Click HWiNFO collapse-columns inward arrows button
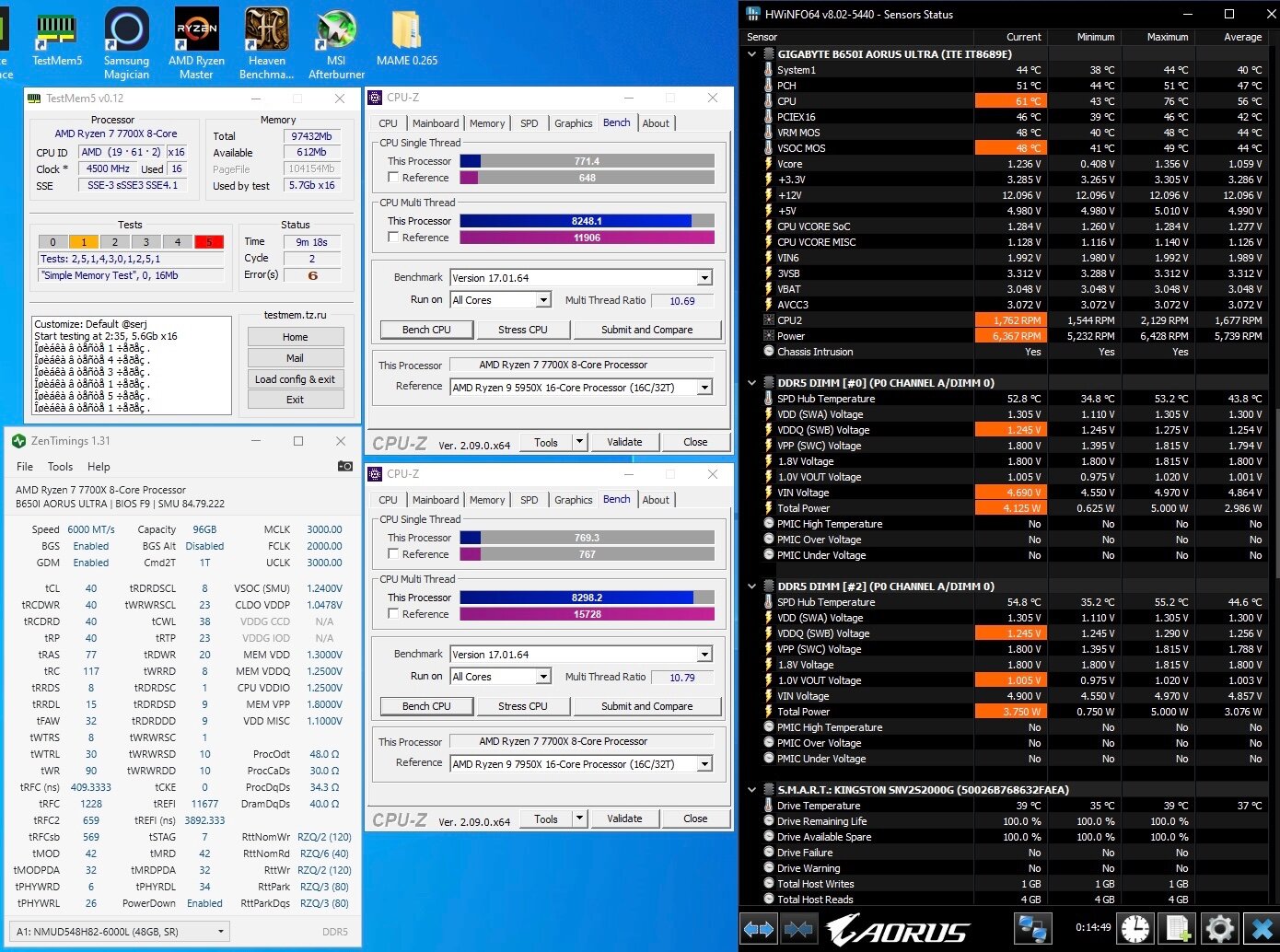This screenshot has width=1280, height=952. click(x=798, y=929)
